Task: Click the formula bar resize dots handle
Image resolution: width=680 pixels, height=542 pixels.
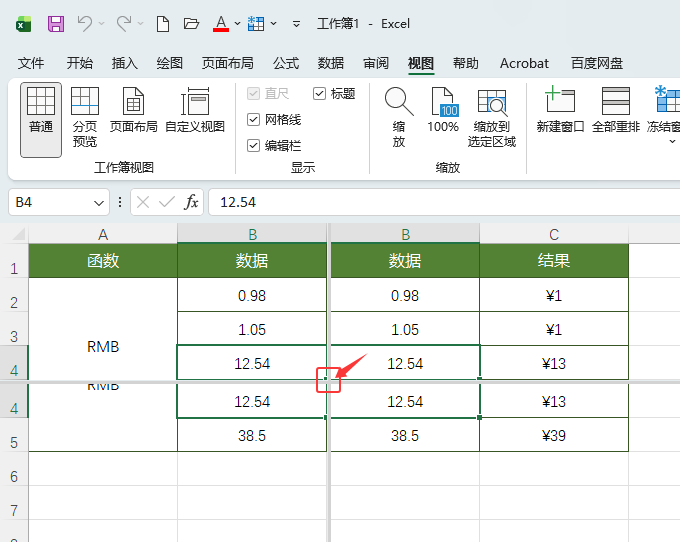Action: click(x=120, y=202)
